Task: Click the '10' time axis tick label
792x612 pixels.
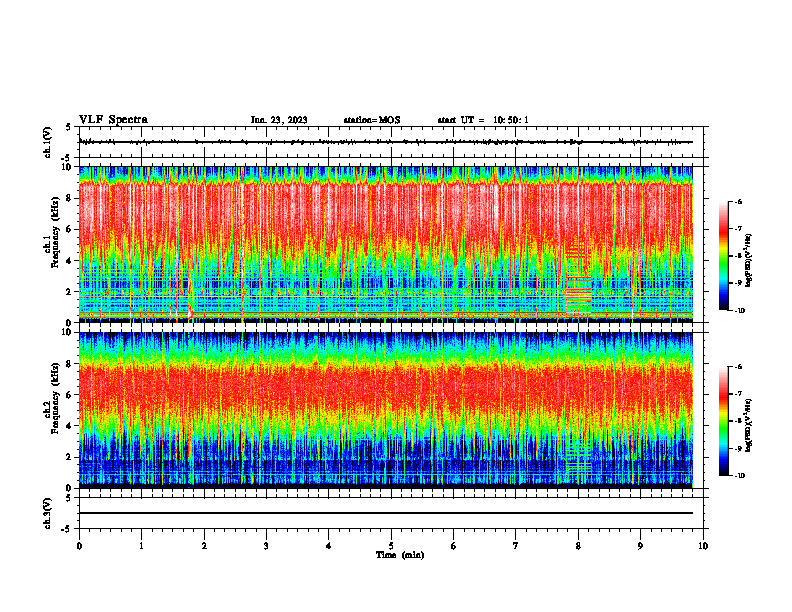Action: pos(703,546)
